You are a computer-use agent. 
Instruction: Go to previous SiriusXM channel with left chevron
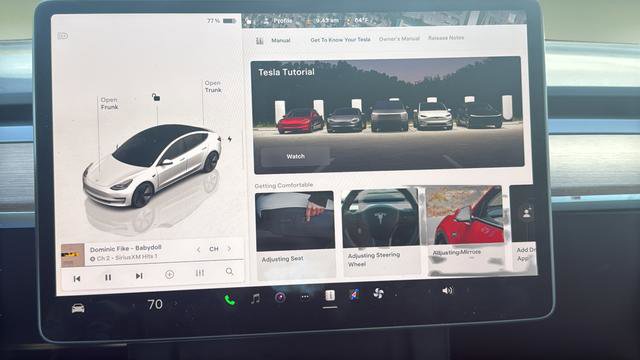198,249
